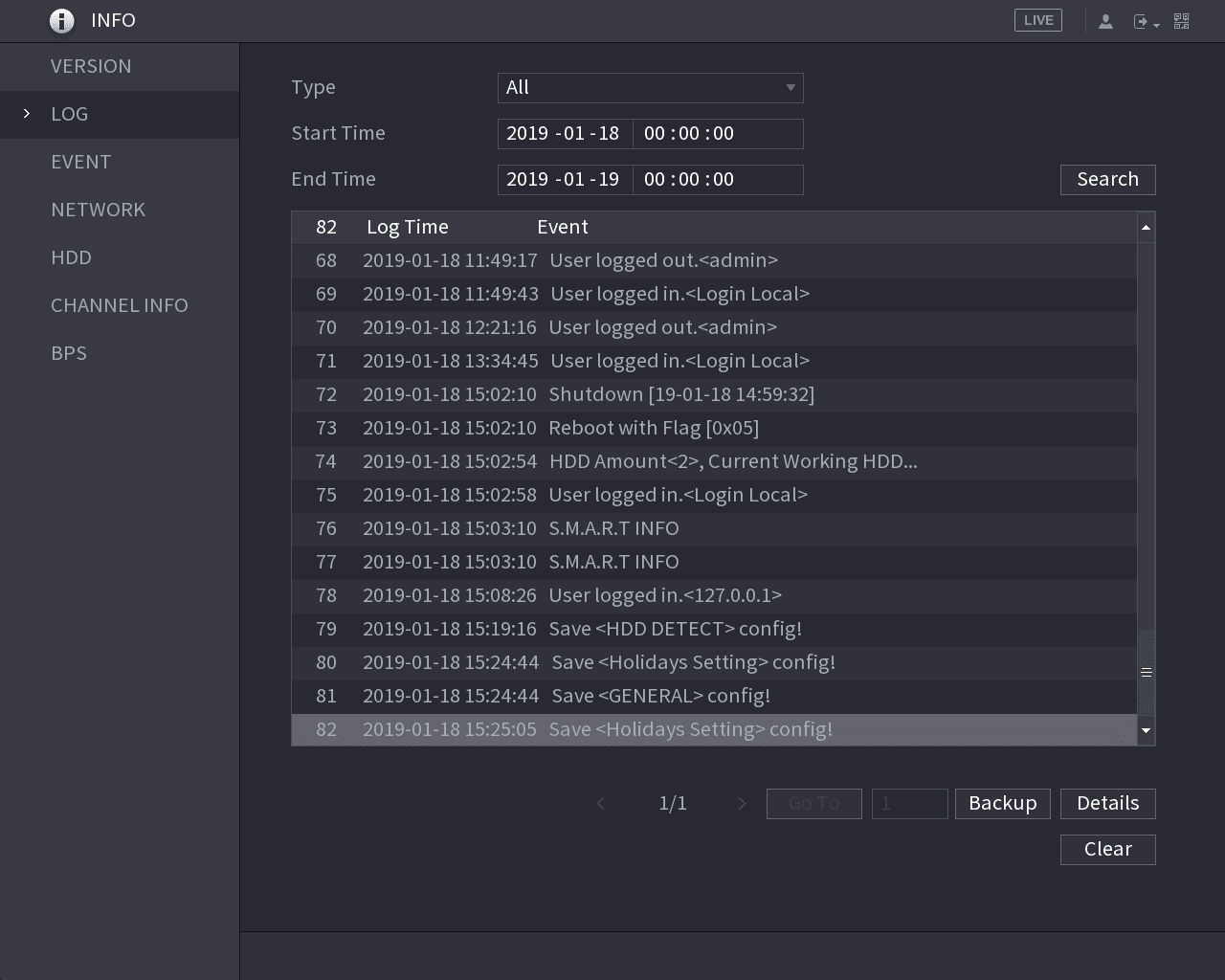Select Save <HDD DETECT> config entry
1225x980 pixels.
tap(714, 630)
